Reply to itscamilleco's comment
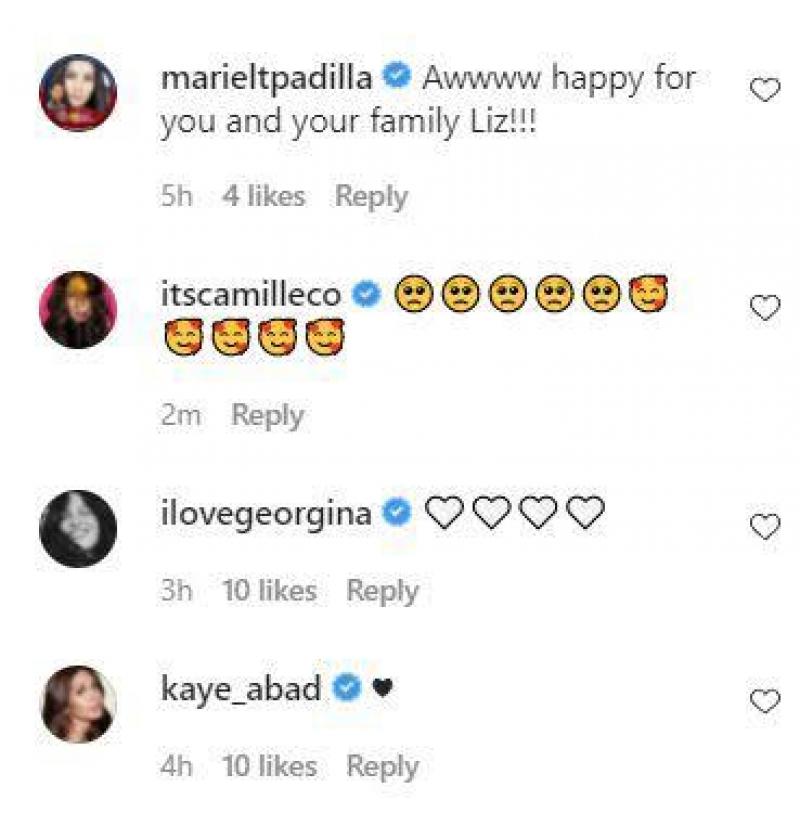The height and width of the screenshot is (826, 800). 267,415
